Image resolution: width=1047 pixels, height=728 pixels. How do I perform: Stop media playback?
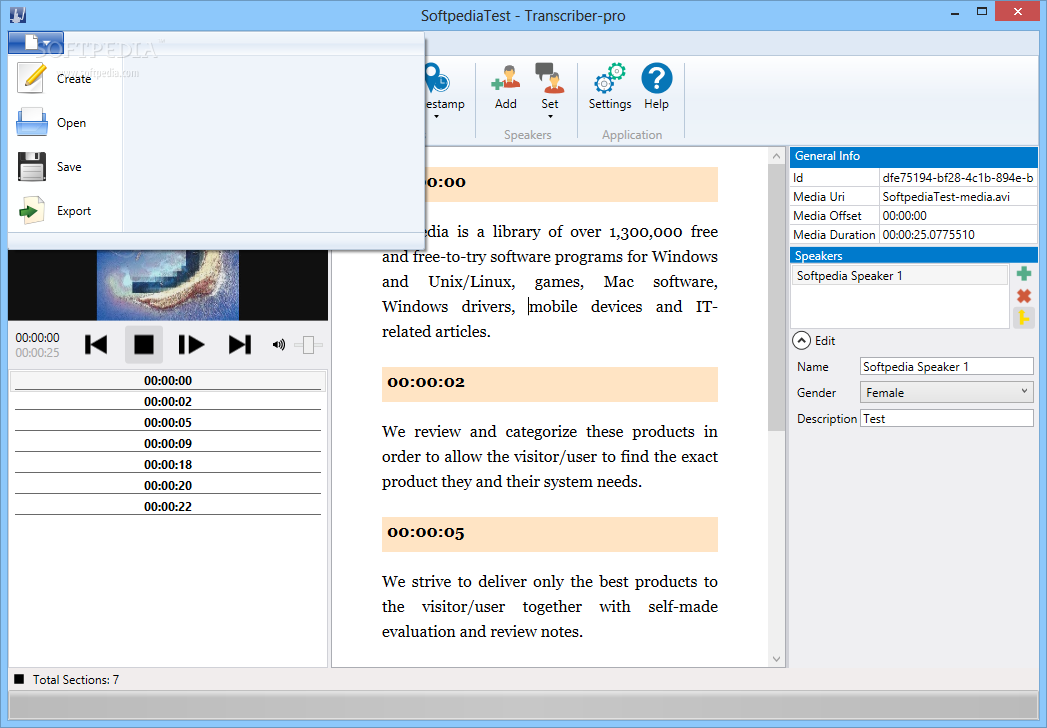coord(144,345)
